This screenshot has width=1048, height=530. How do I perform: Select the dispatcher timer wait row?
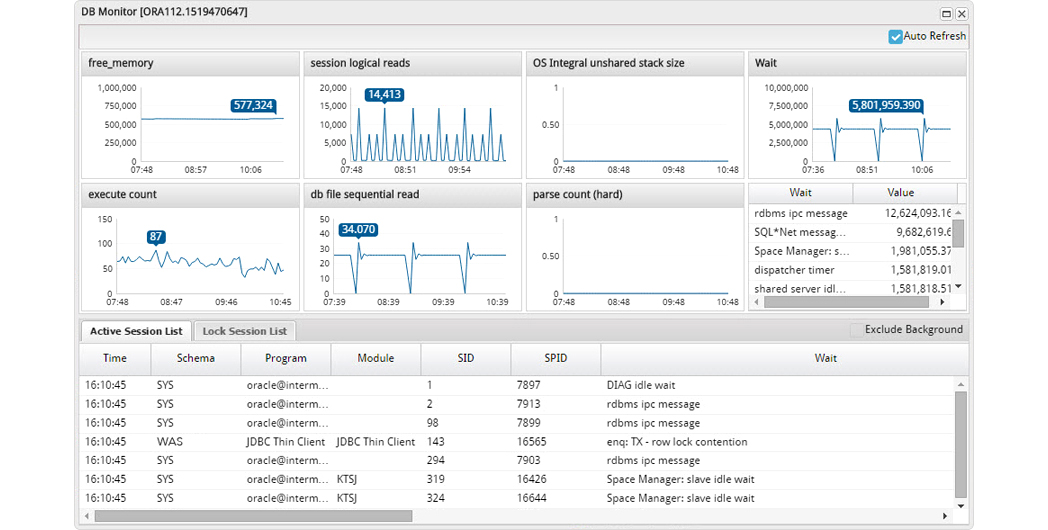tap(851, 270)
